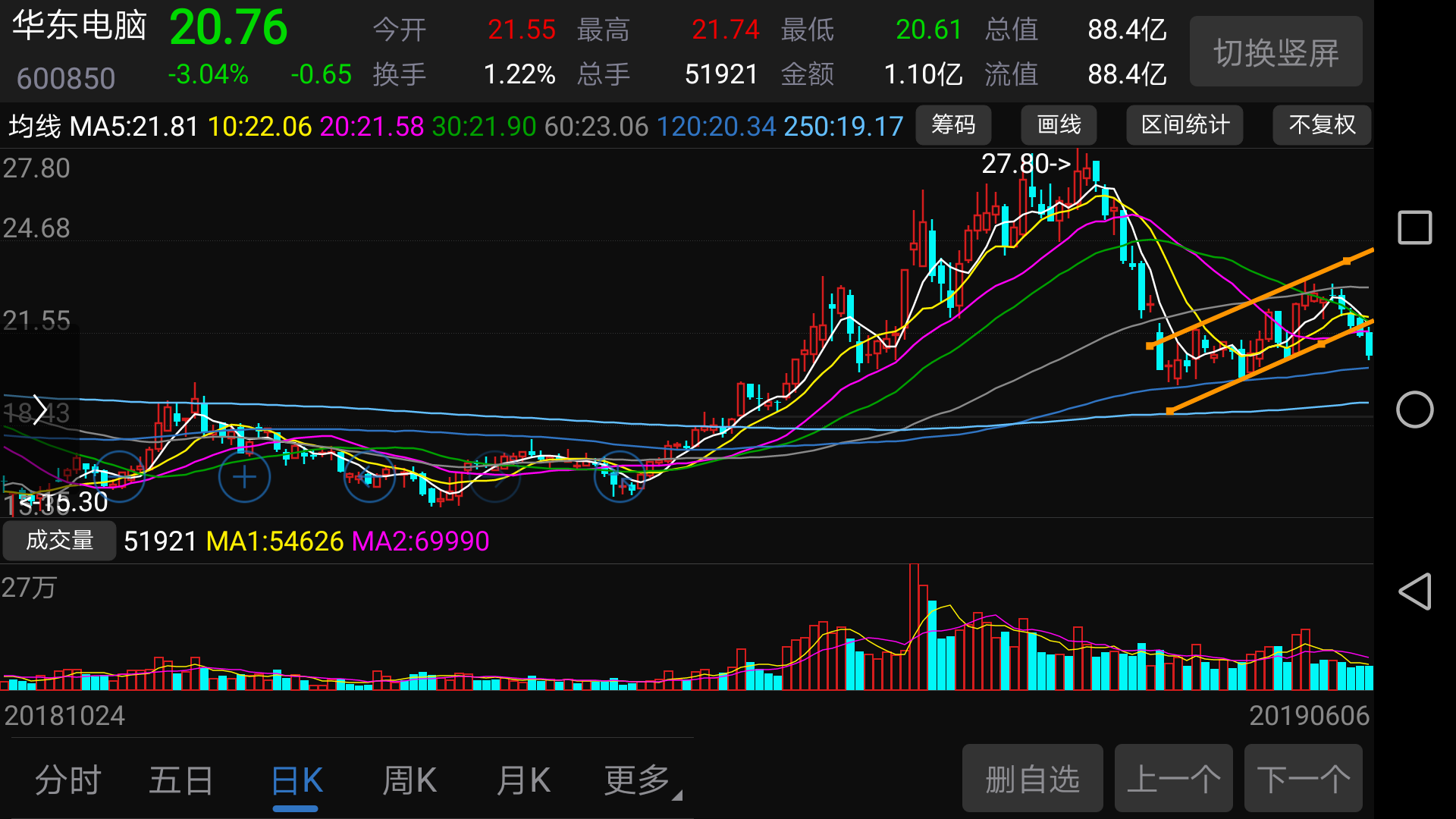Tap the end date 20190606

point(1309,716)
